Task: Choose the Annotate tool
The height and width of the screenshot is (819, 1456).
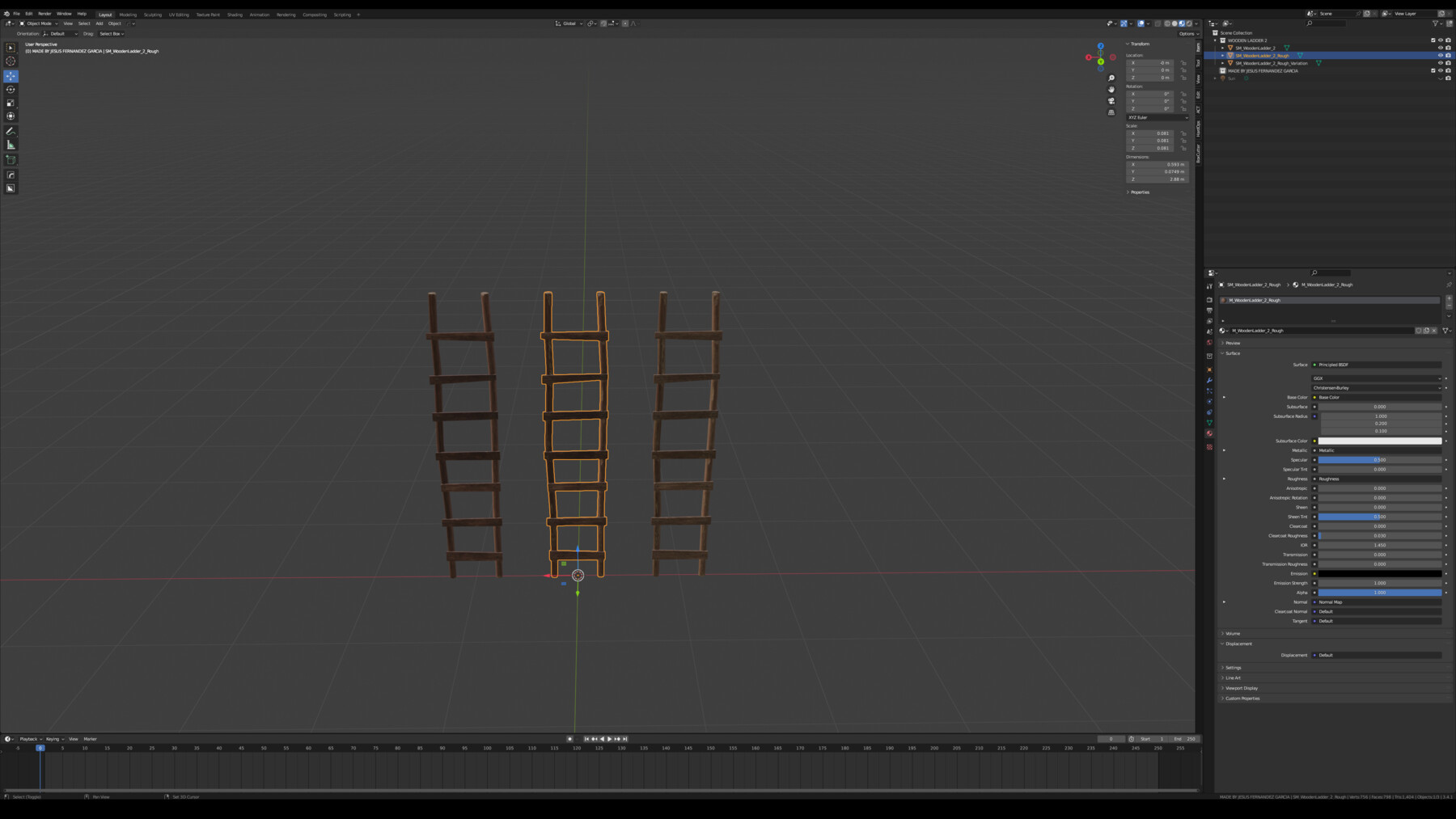Action: 11,131
